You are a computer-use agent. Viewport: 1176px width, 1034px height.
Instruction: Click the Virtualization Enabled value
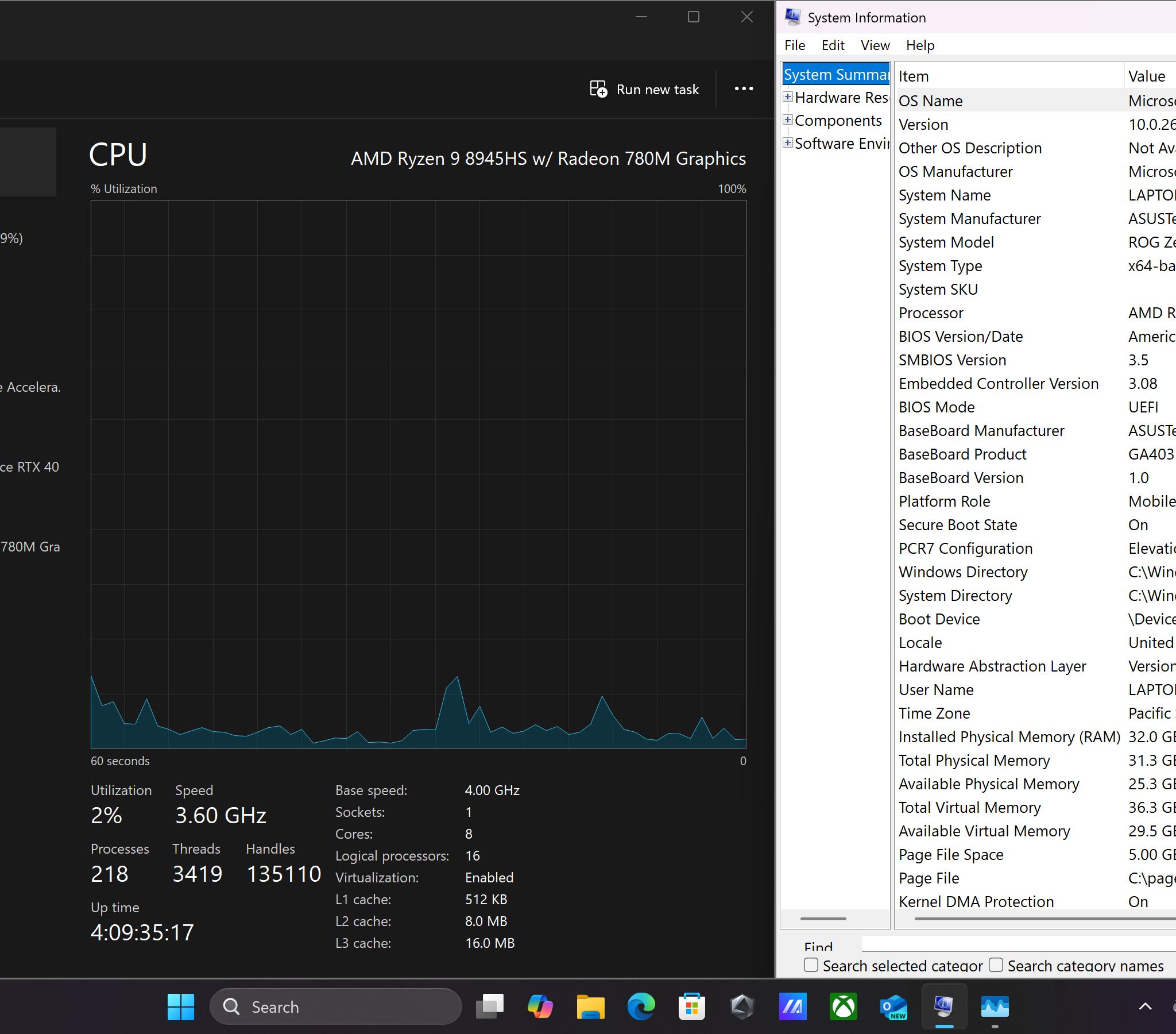pos(489,877)
